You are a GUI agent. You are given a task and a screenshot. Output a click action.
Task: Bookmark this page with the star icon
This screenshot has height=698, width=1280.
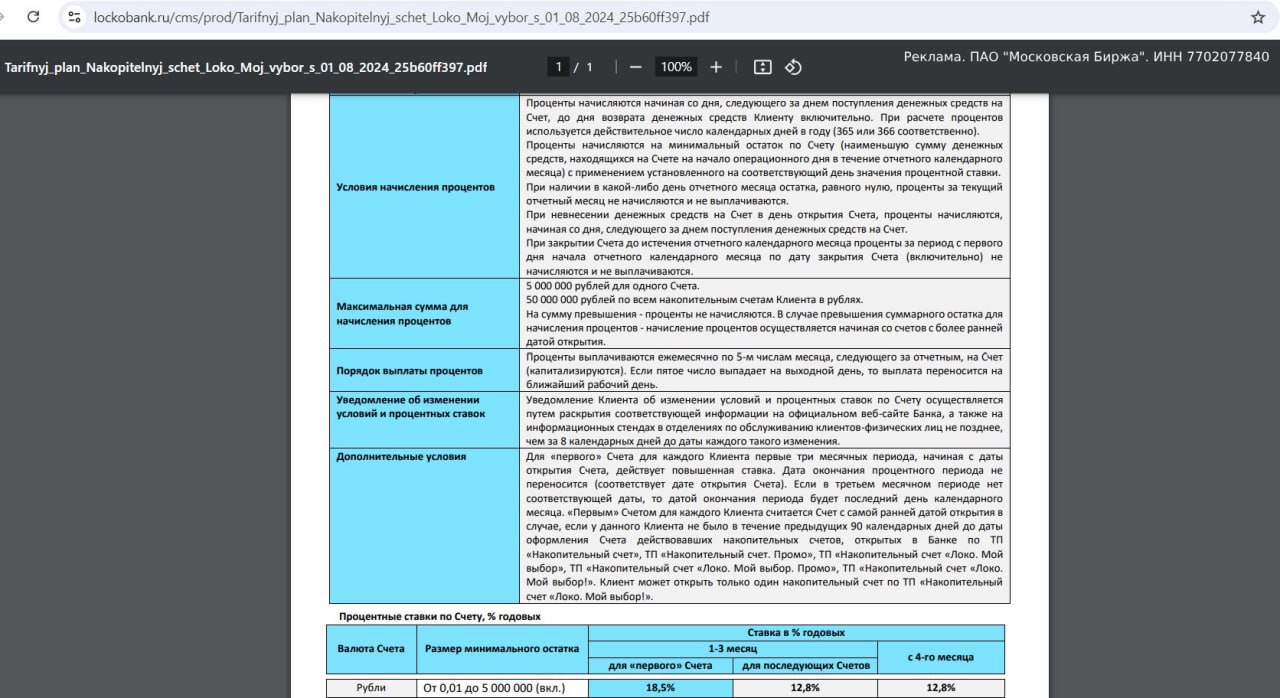click(x=1258, y=17)
